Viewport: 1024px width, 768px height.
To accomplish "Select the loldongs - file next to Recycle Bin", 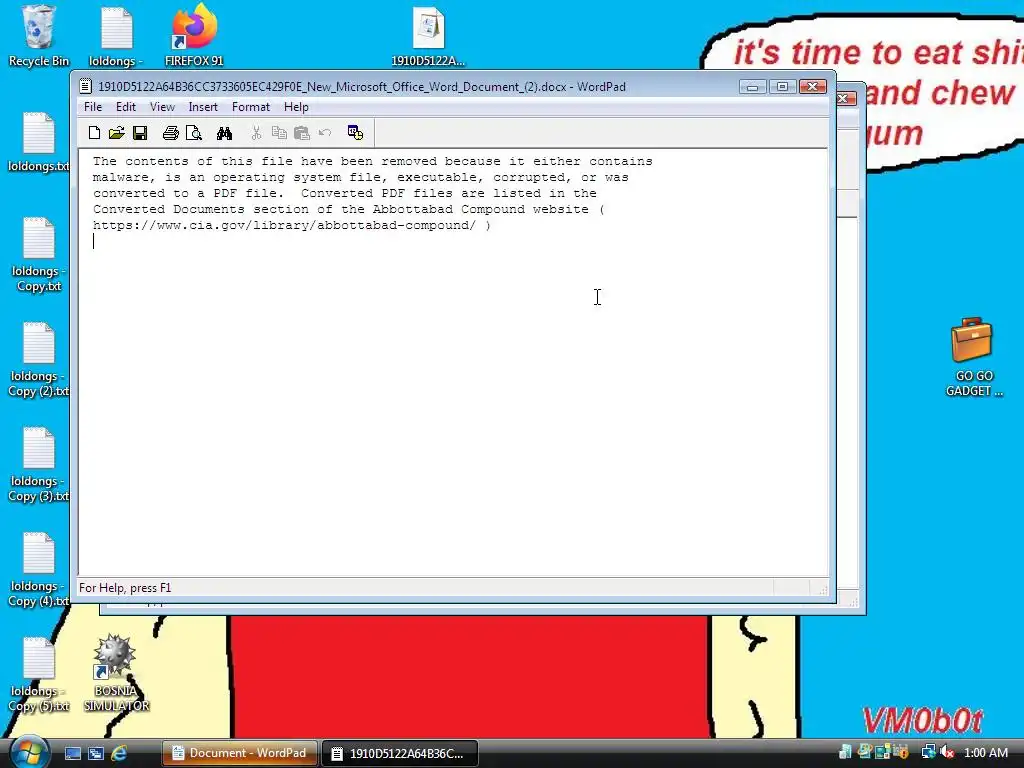I will pyautogui.click(x=116, y=36).
